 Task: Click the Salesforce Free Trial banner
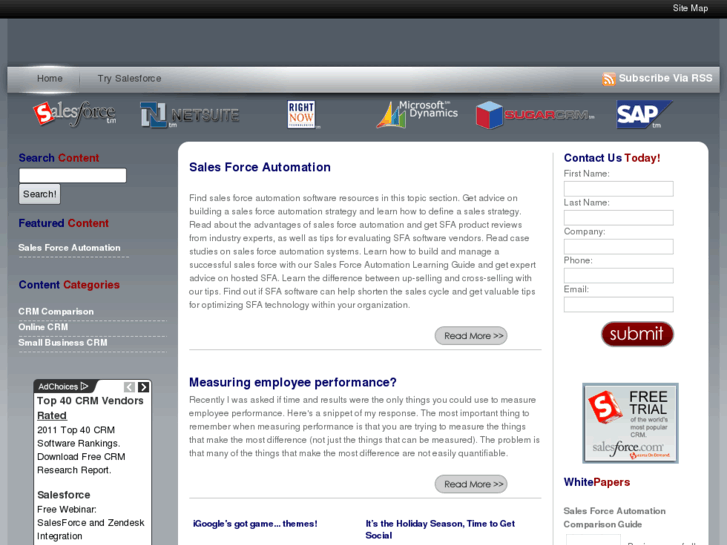coord(630,423)
